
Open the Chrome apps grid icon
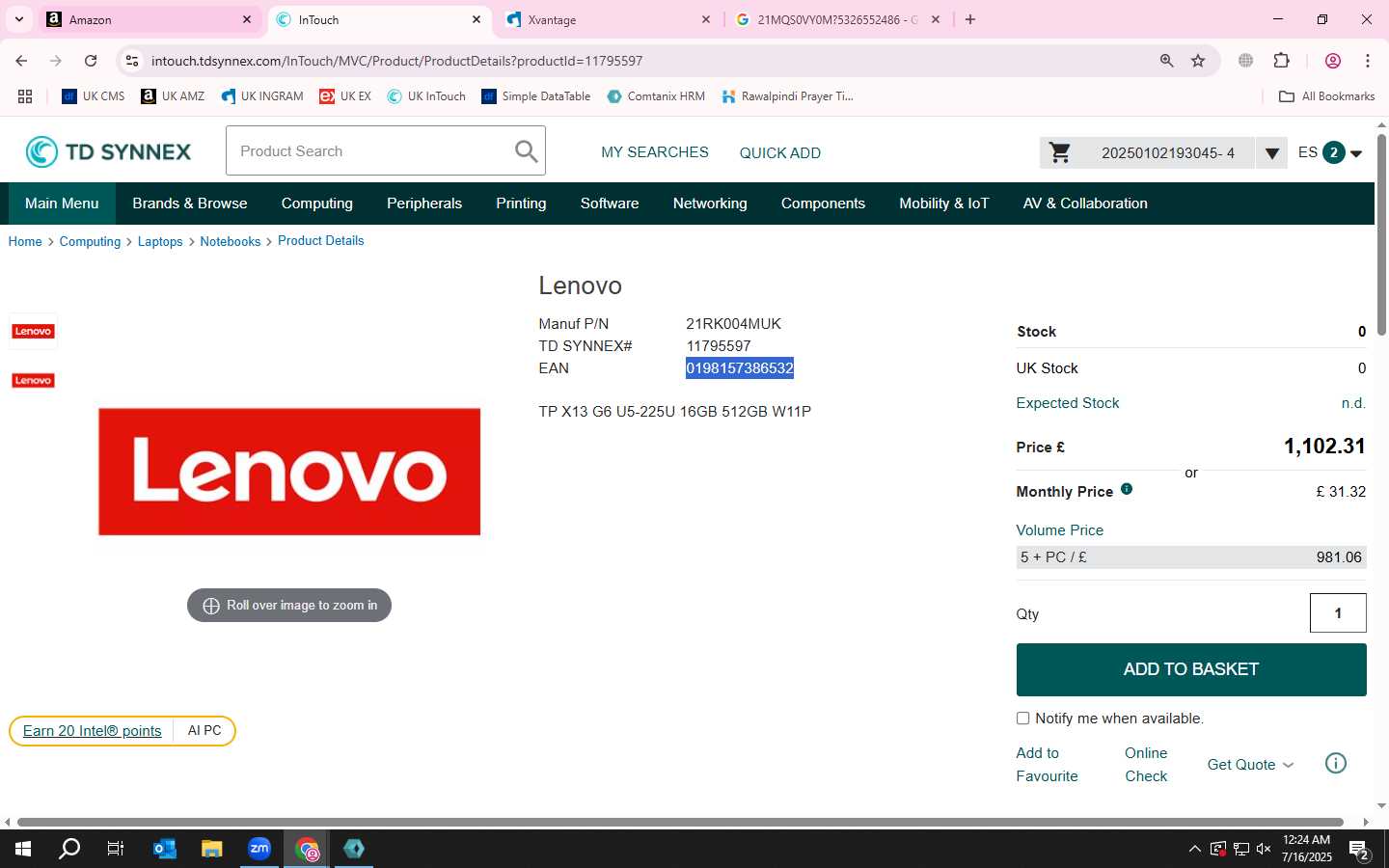pos(25,96)
